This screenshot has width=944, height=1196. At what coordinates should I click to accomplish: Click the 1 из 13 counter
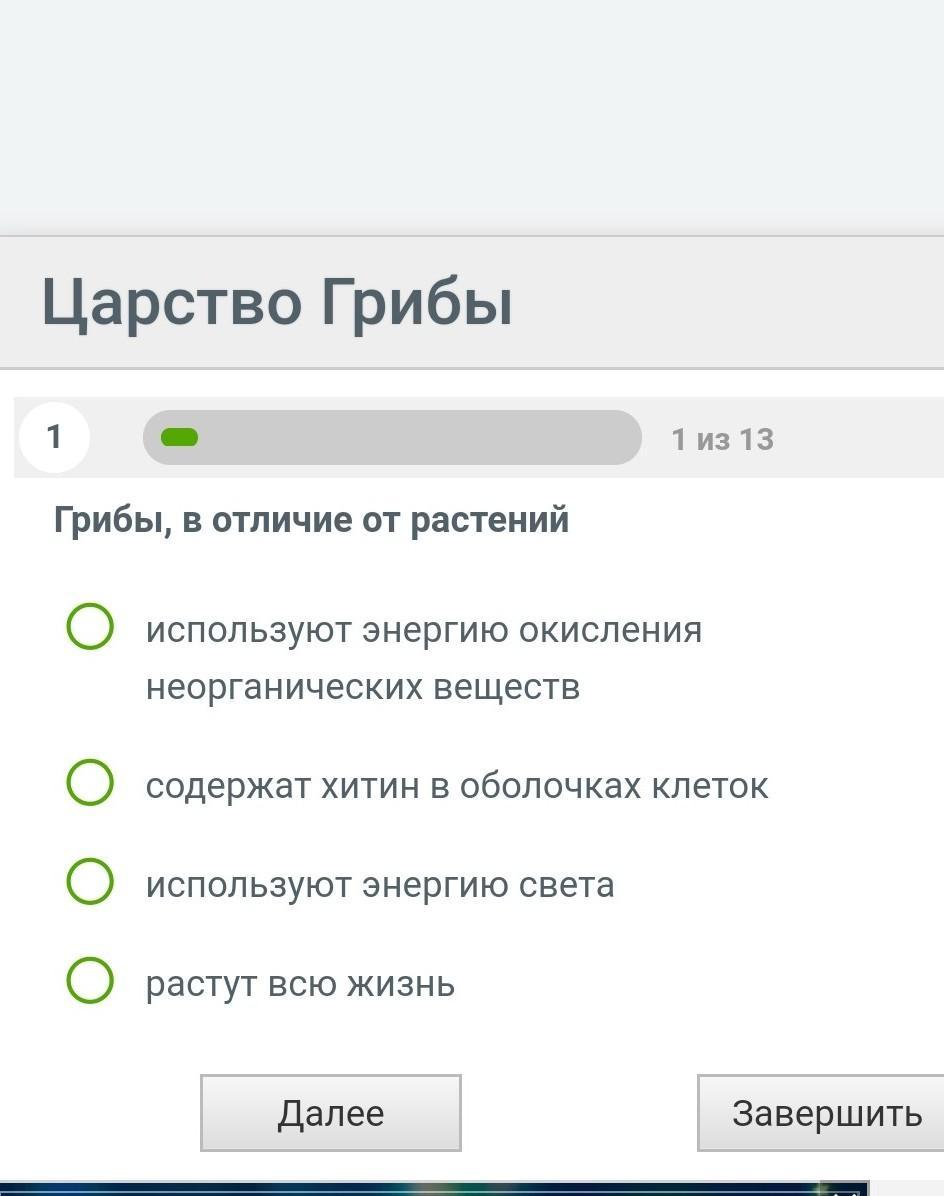point(722,439)
